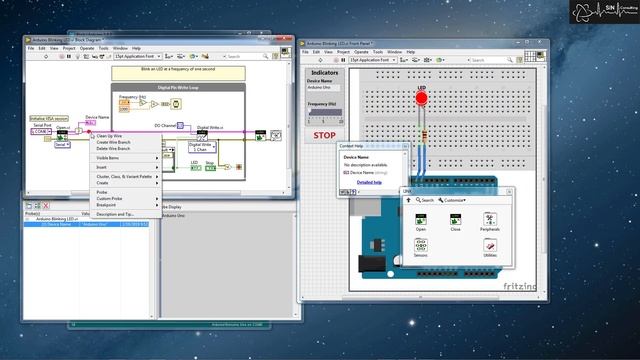This screenshot has width=640, height=360.
Task: Open Align Objects dropdown in Block Diagram toolbar
Action: [169, 56]
